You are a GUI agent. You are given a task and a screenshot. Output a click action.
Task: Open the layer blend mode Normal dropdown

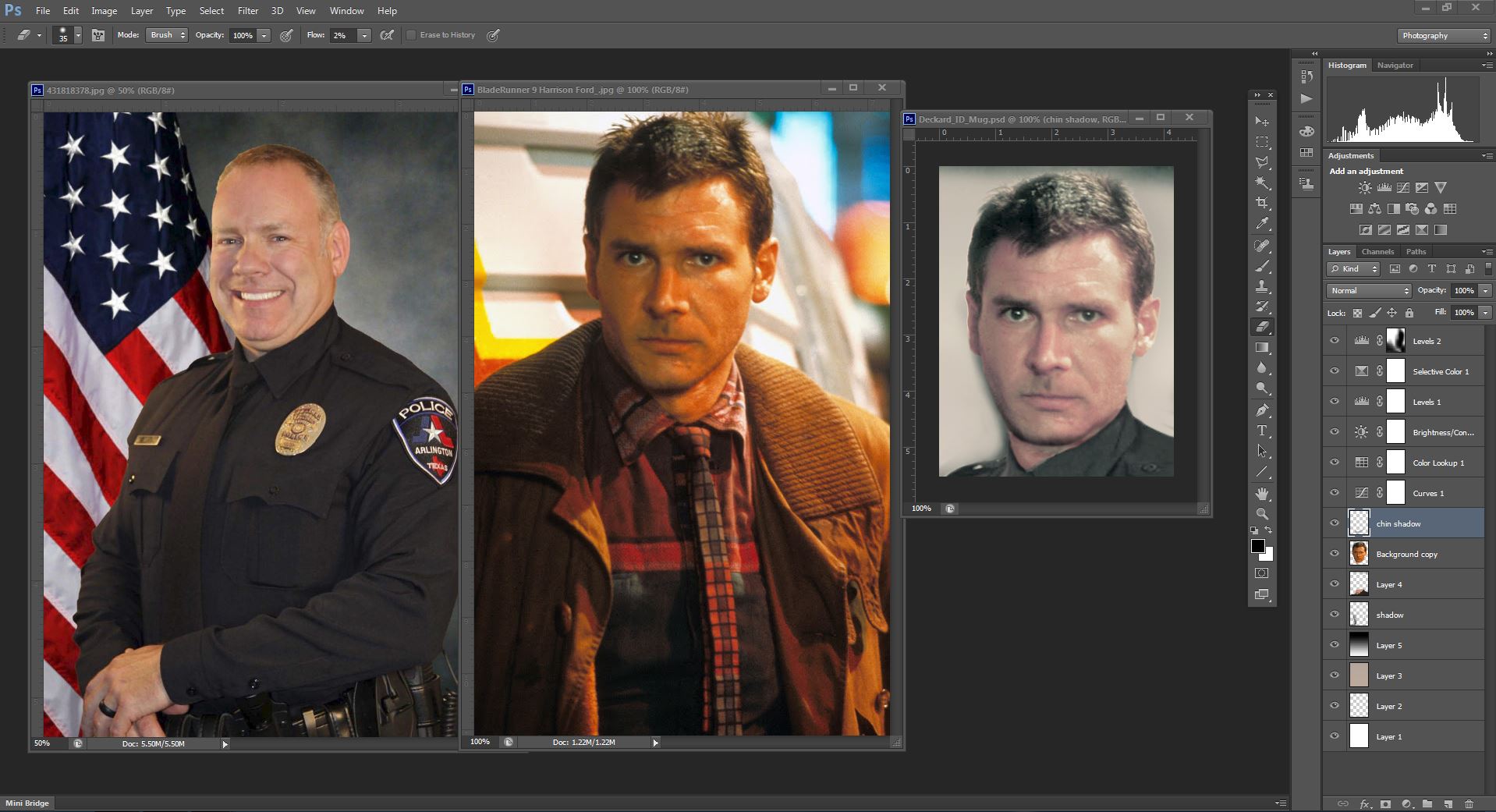[x=1369, y=290]
